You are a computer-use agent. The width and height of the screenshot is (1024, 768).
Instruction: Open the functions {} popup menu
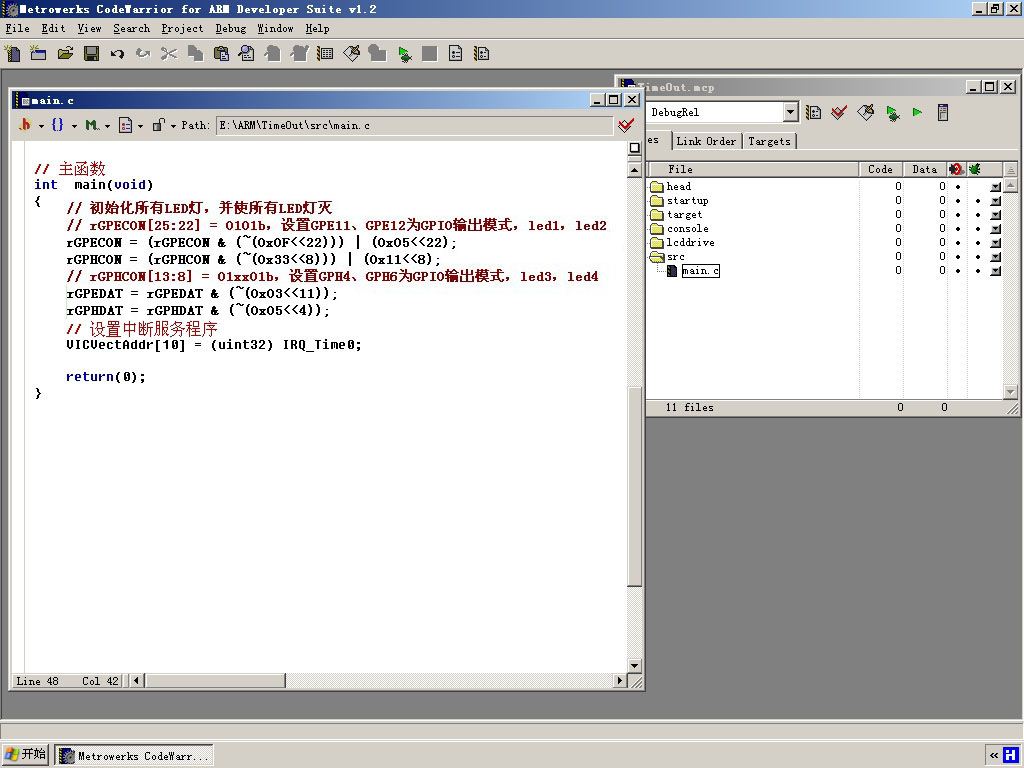(x=63, y=125)
